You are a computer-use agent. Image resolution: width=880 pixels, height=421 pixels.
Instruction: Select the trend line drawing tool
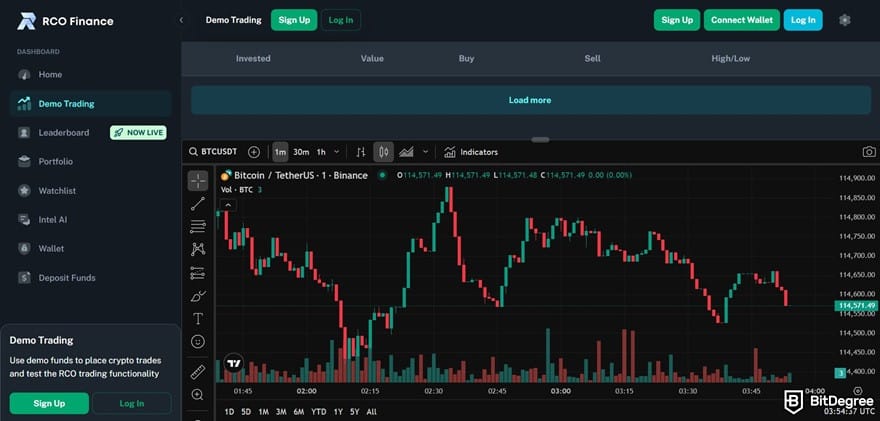pos(198,204)
